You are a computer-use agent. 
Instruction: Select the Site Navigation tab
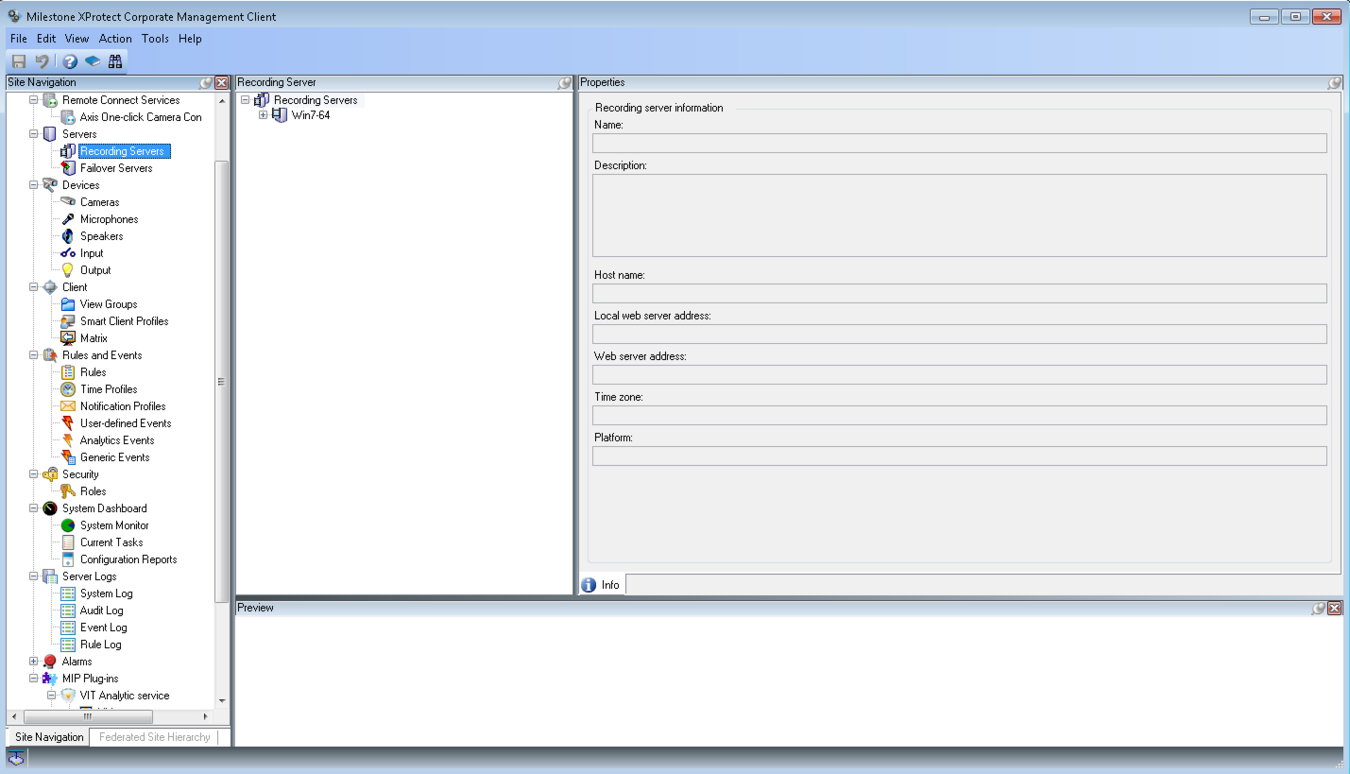(49, 737)
